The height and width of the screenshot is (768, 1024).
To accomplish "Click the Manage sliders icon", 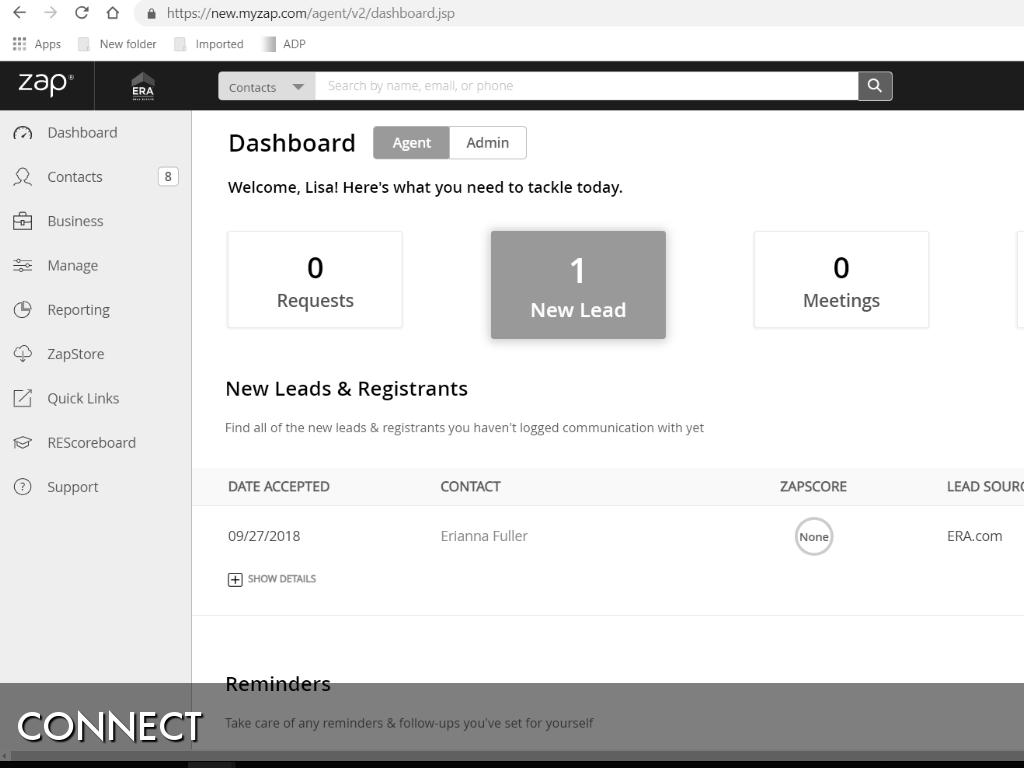I will pos(22,265).
